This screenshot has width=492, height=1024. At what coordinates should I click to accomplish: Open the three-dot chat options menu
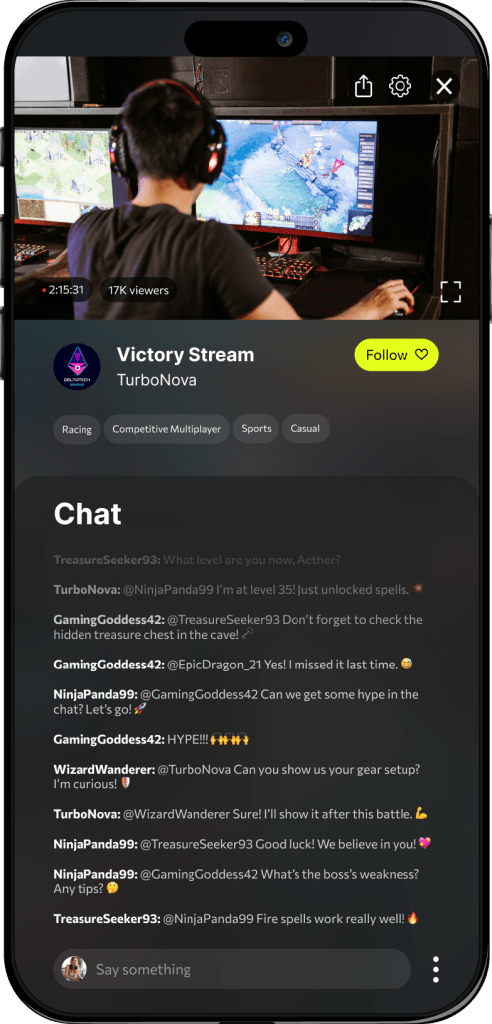click(x=436, y=970)
